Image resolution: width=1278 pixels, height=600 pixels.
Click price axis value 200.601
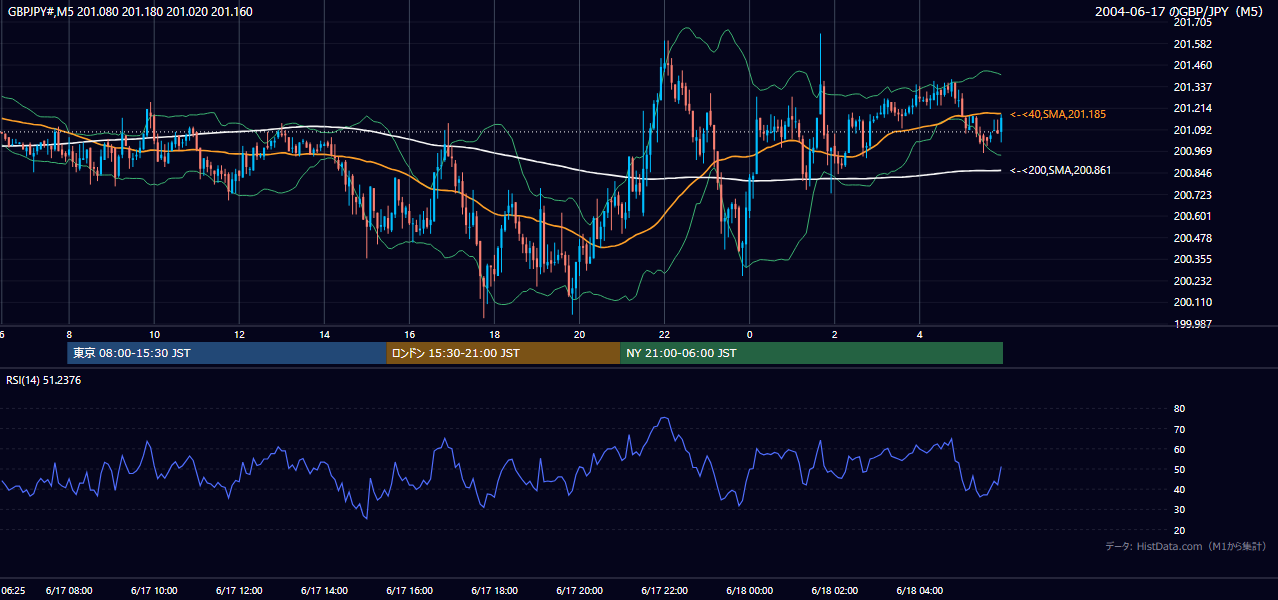pos(1192,216)
